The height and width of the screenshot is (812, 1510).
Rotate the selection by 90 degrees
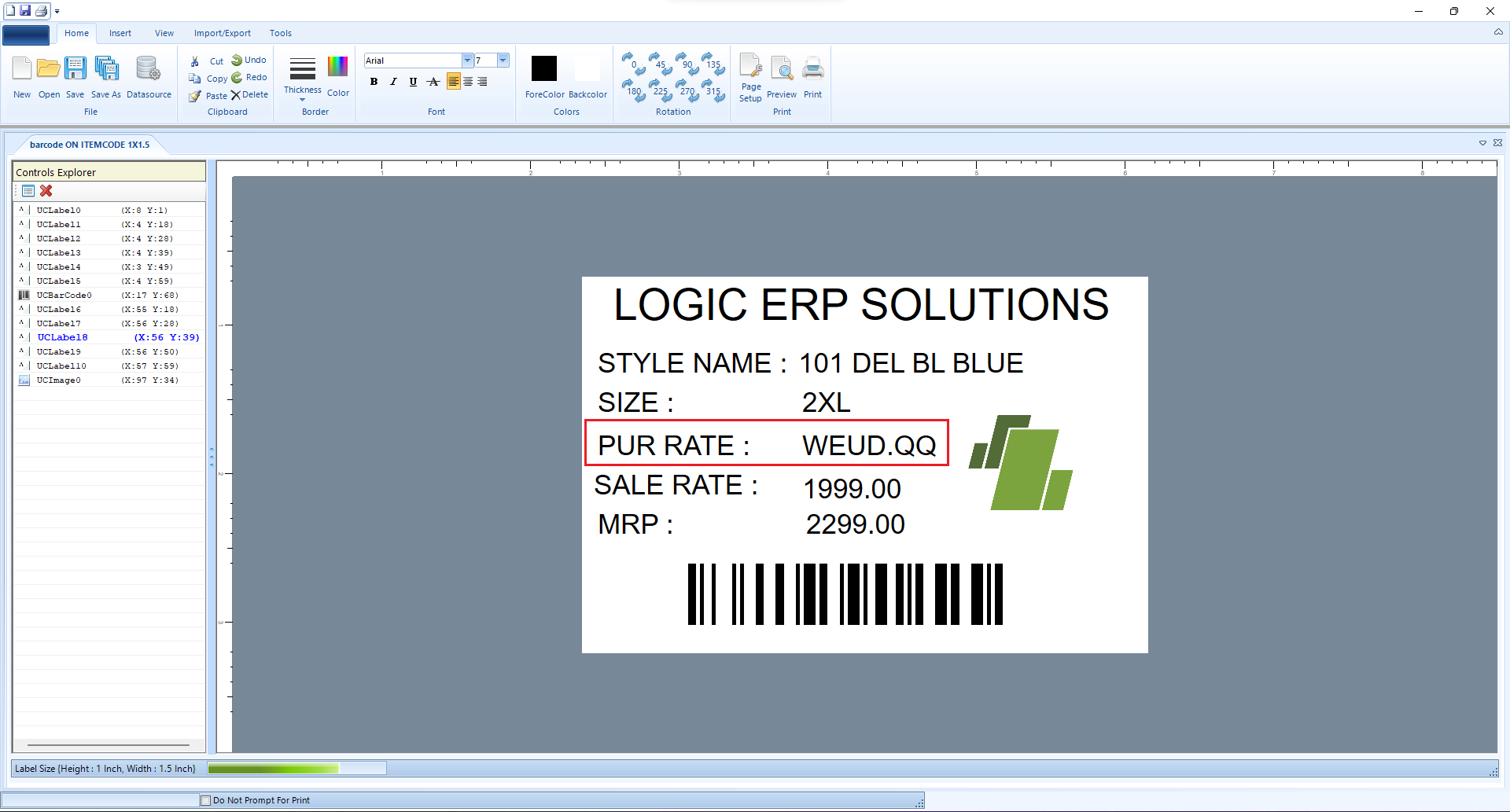687,61
